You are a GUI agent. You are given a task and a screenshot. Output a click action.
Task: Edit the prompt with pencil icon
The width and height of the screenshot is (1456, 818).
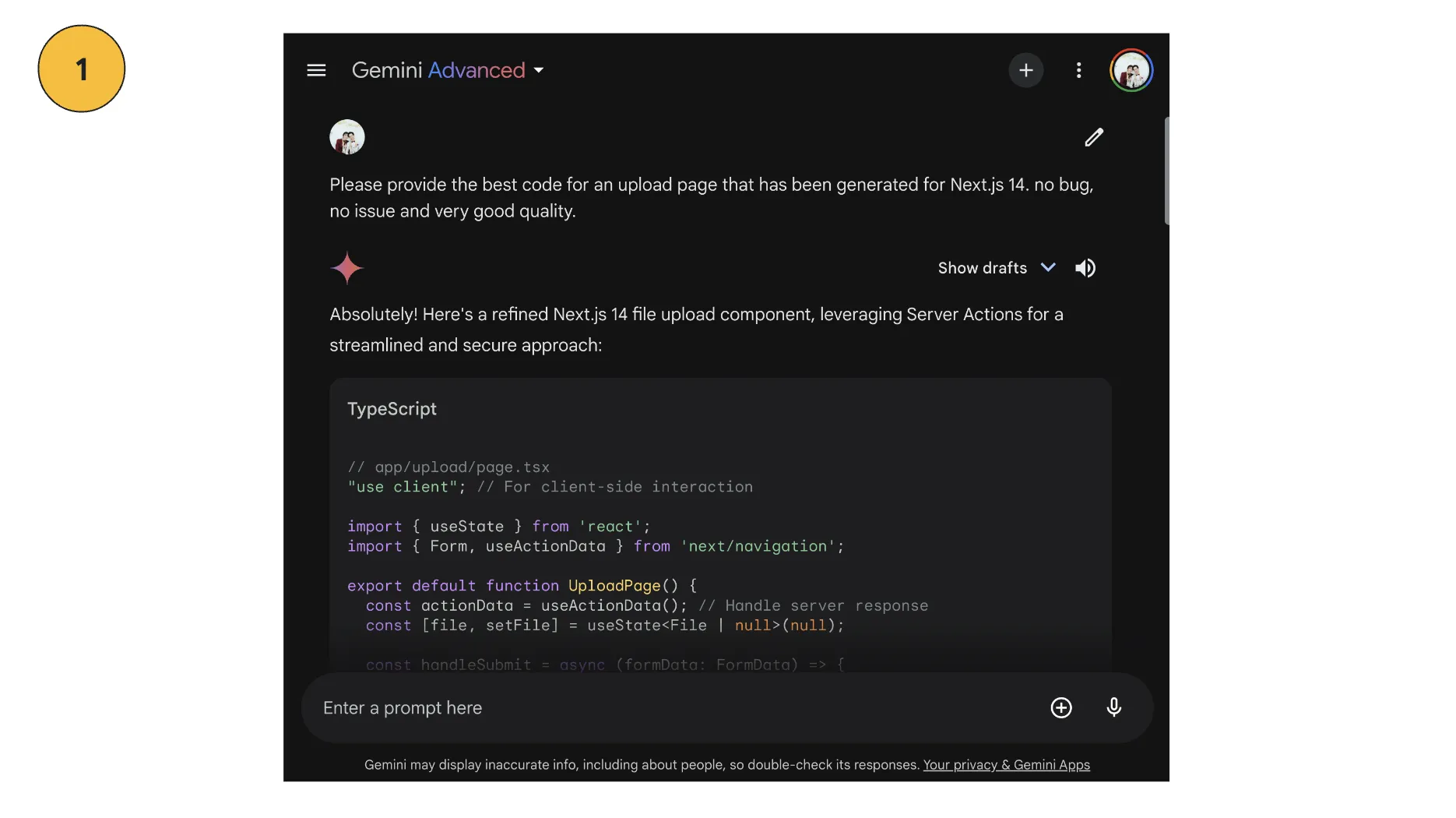[1094, 137]
